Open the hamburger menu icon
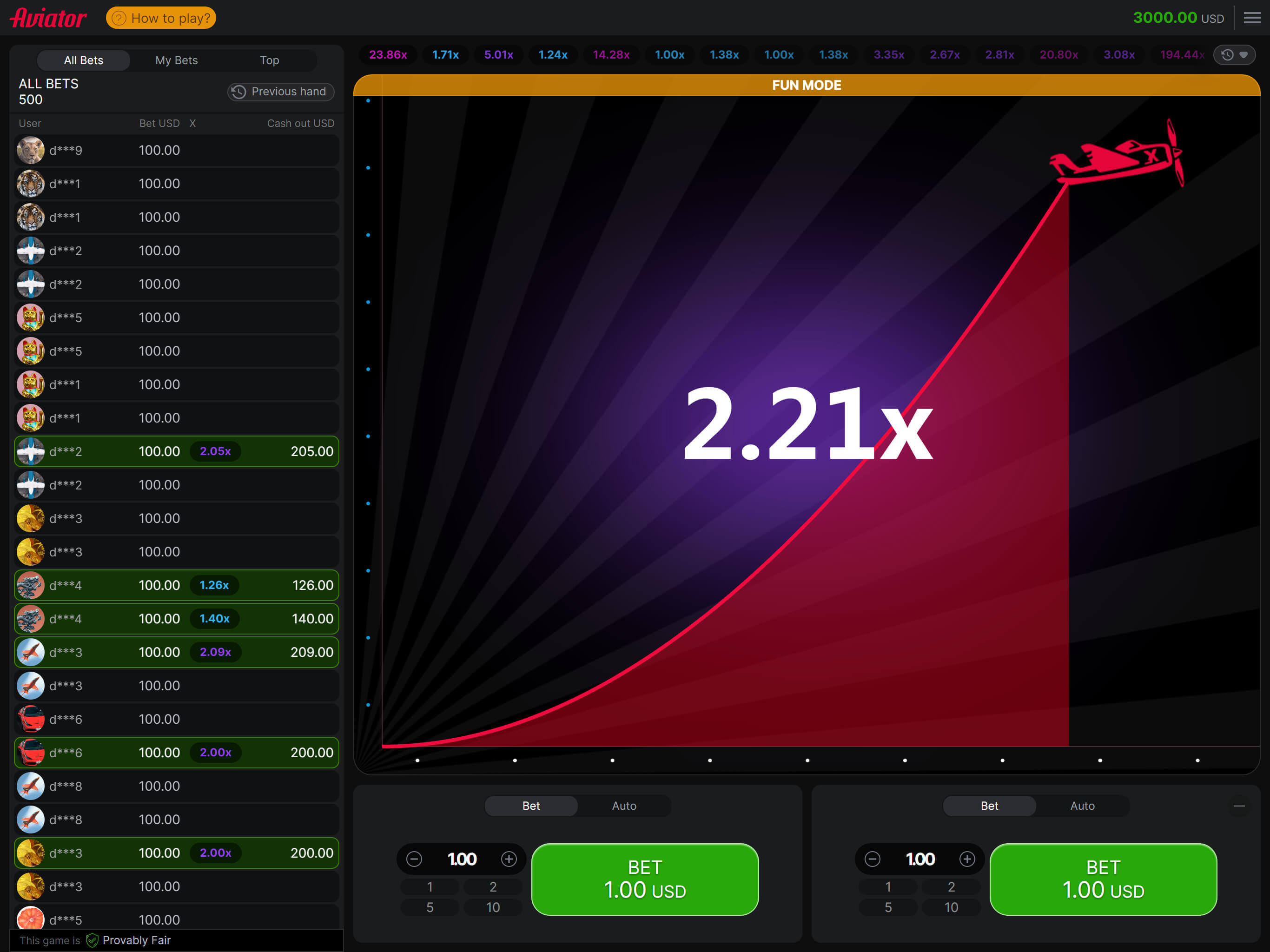This screenshot has height=952, width=1270. pos(1251,18)
